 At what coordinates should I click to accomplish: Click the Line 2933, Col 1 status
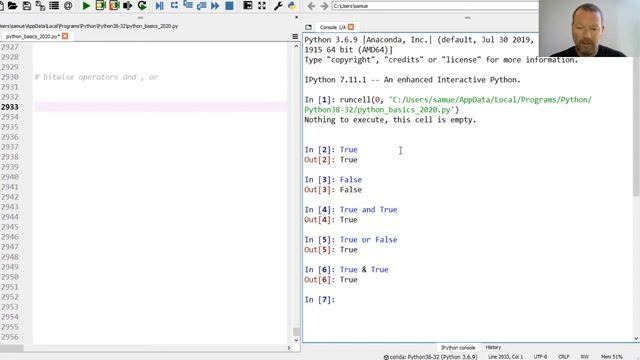tap(505, 357)
